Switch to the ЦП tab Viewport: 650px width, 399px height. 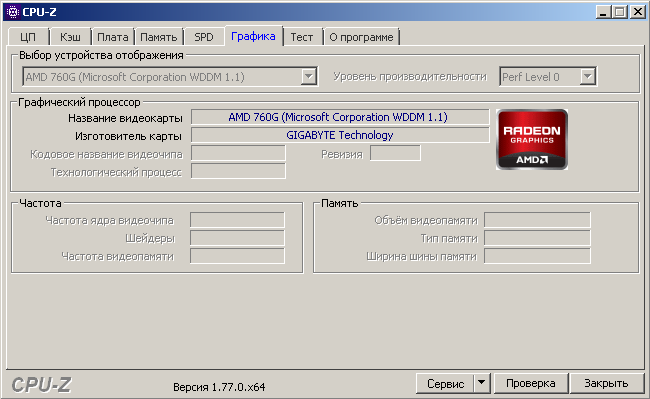pyautogui.click(x=28, y=37)
